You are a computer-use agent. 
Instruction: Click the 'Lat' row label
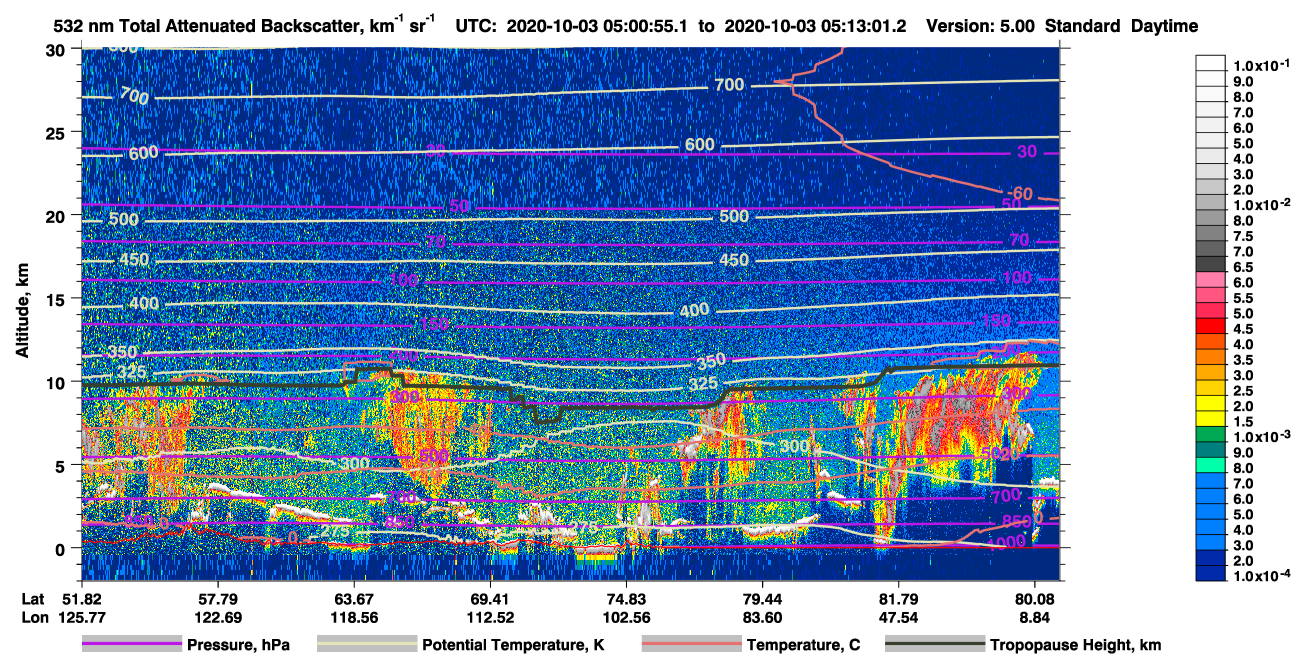32,598
